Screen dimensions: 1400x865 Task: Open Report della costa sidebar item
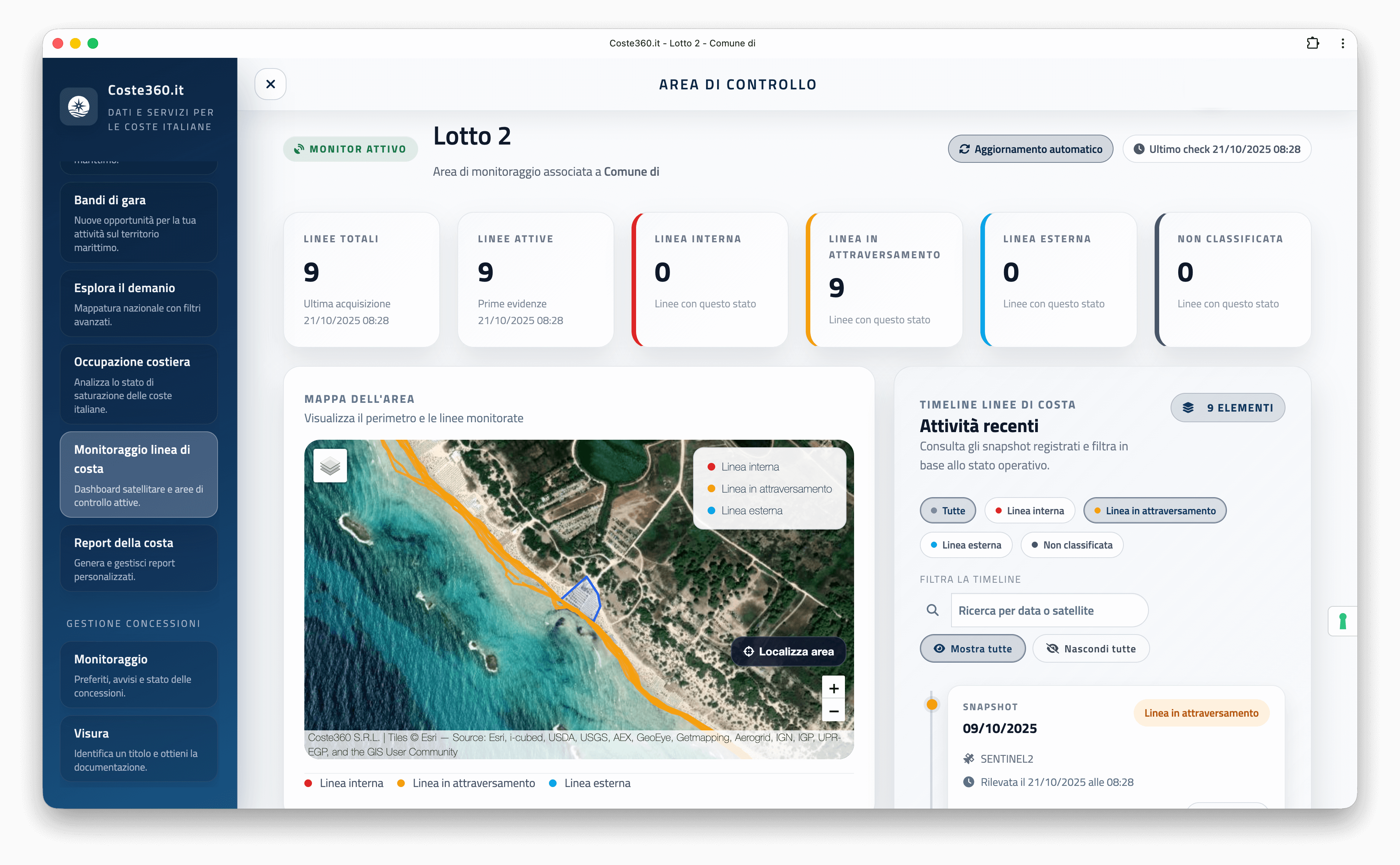pos(138,558)
